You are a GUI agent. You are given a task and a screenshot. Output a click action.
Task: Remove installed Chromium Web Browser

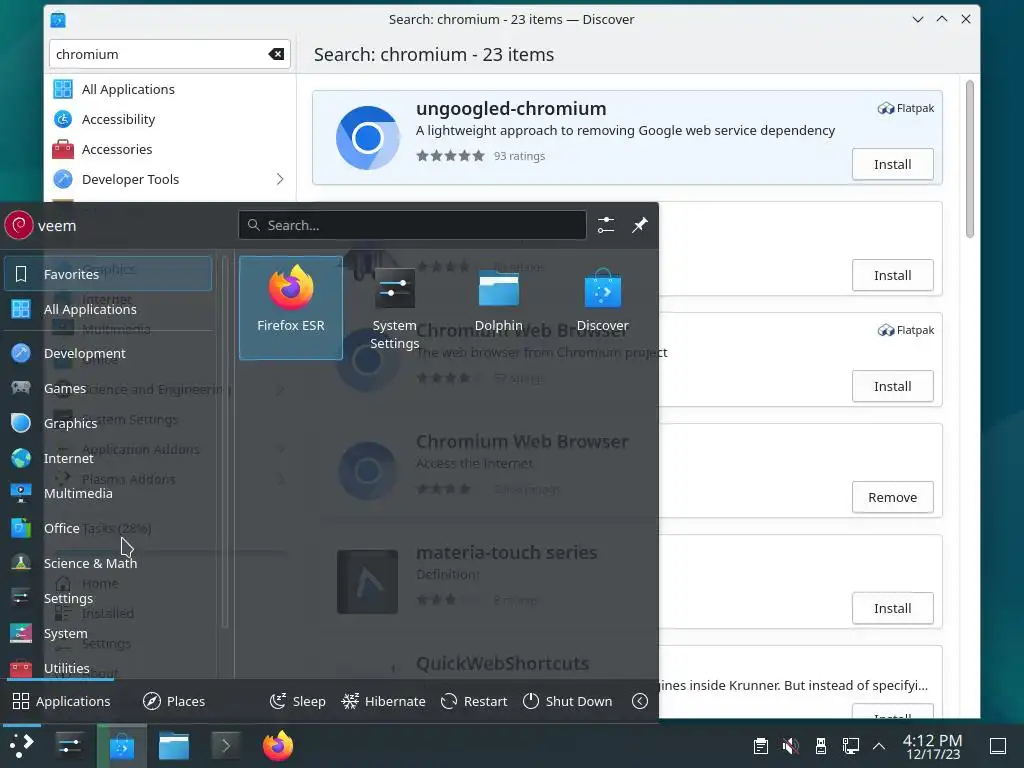pyautogui.click(x=892, y=498)
